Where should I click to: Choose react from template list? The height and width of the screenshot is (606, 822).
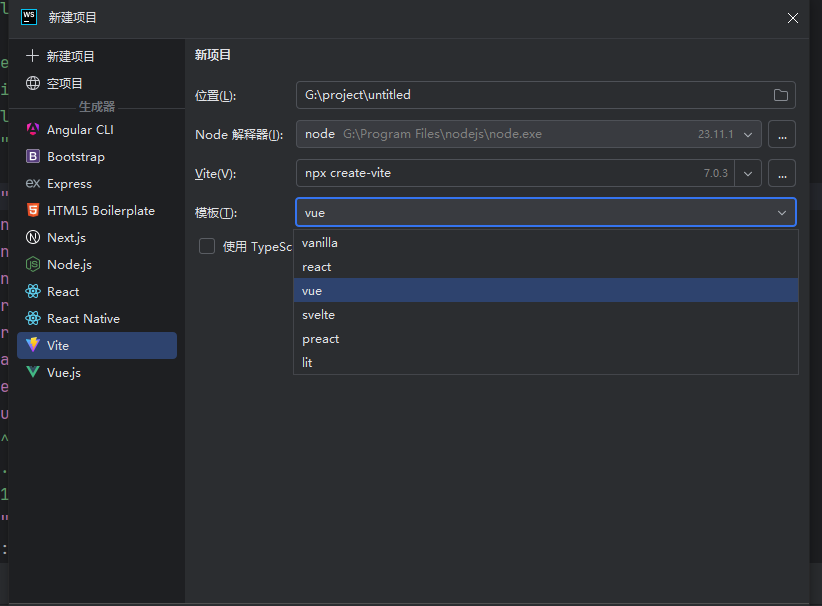coord(546,267)
